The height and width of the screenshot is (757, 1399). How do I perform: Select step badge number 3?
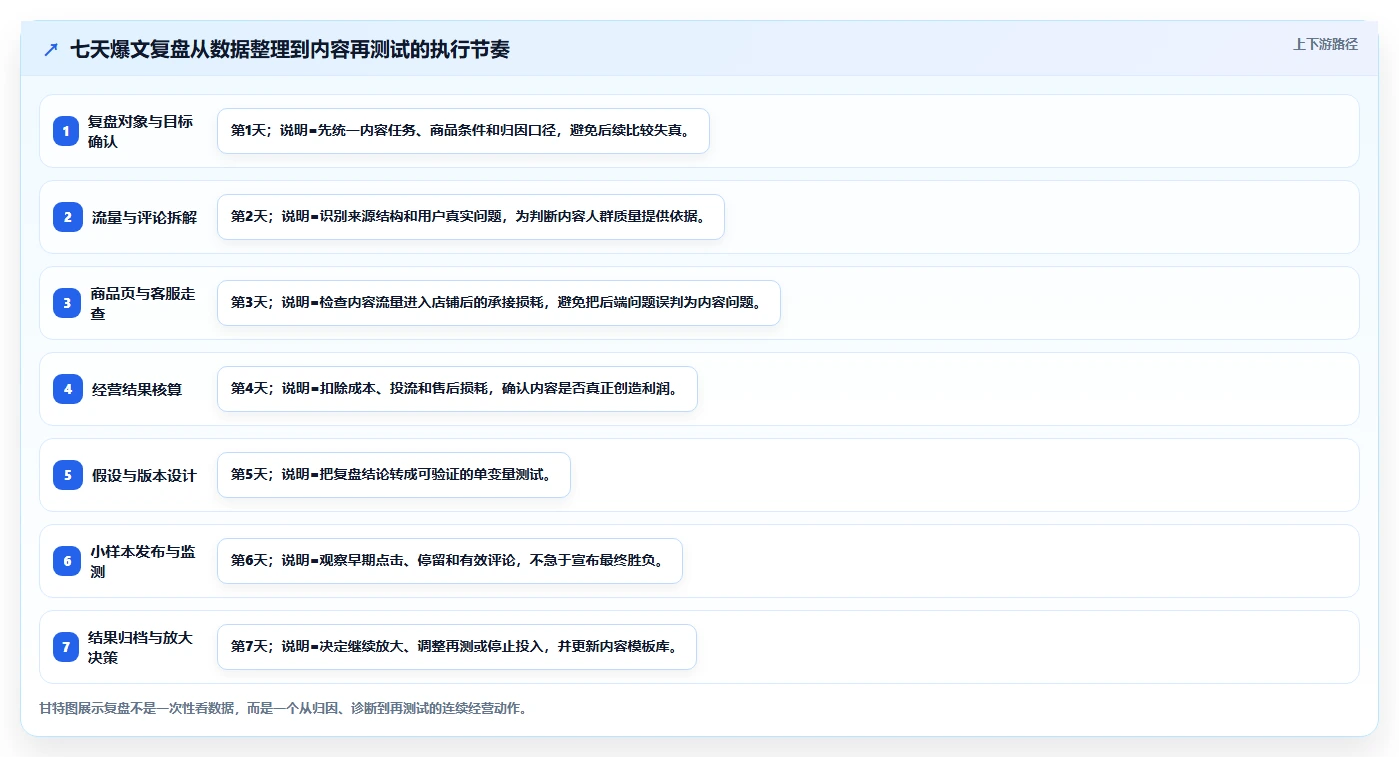point(67,303)
